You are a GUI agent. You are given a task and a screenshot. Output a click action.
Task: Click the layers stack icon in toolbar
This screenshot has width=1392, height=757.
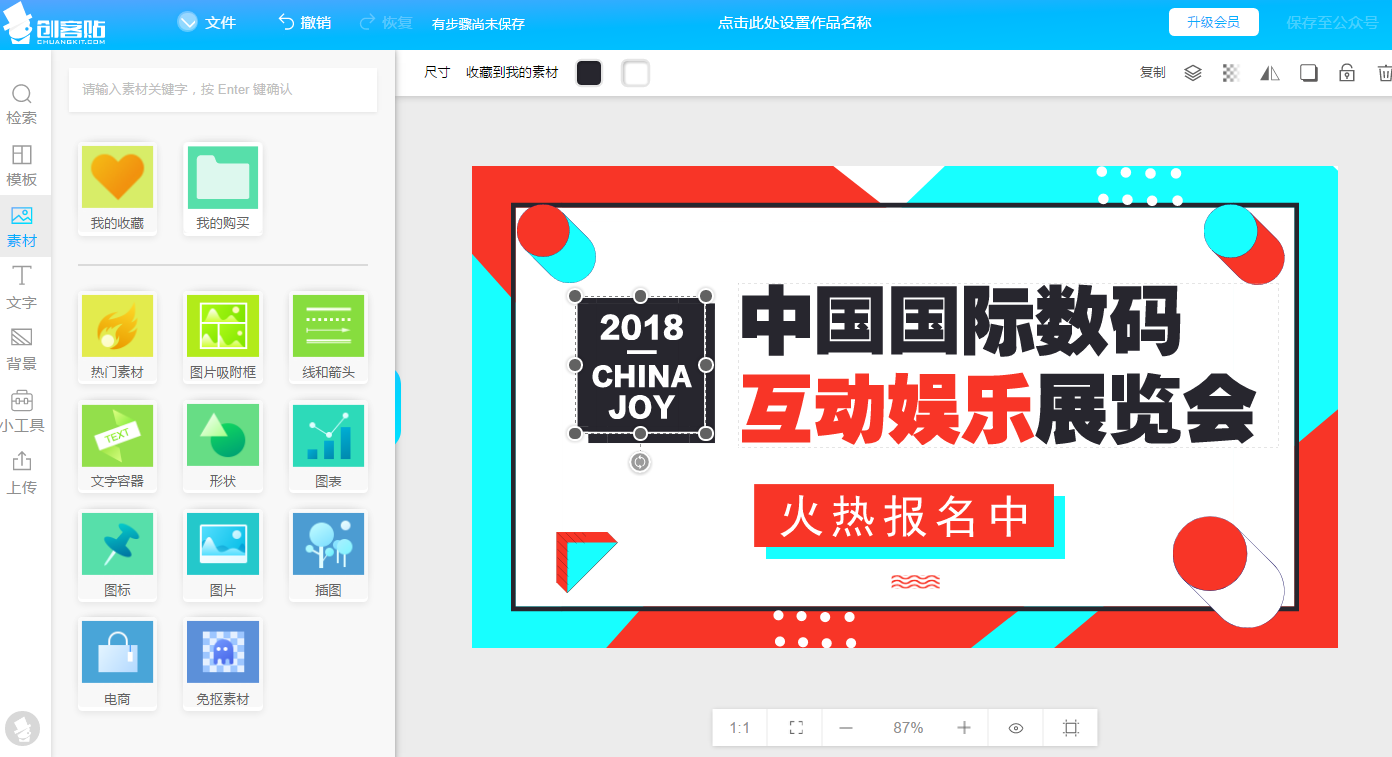coord(1192,73)
